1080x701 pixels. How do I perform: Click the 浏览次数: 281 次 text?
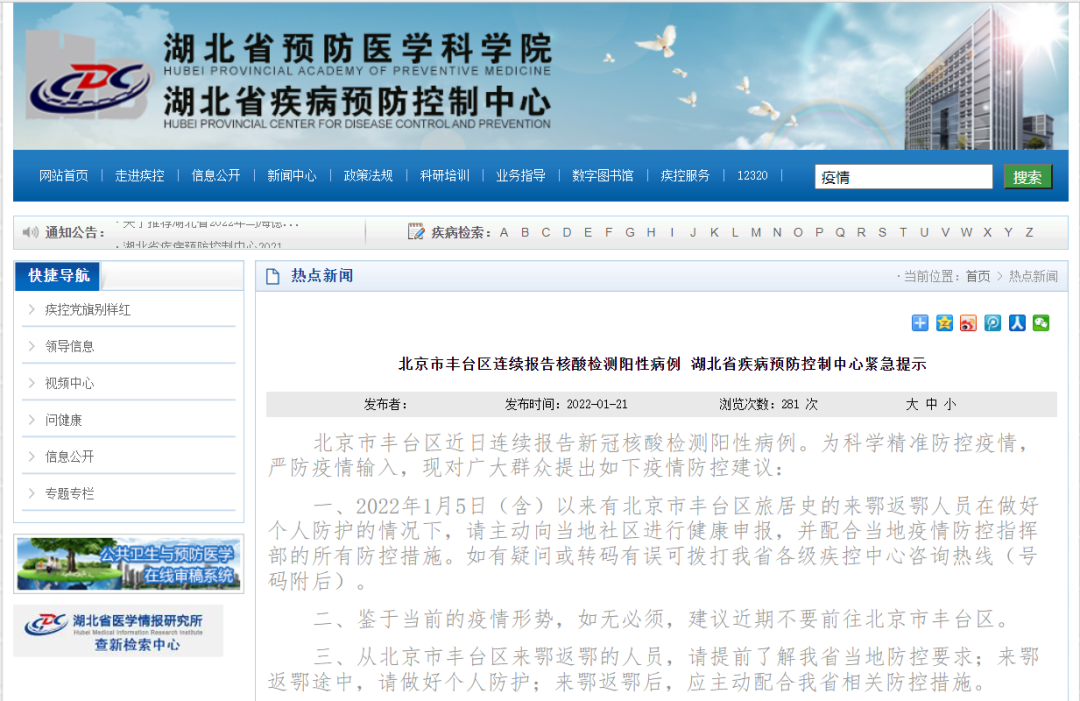pos(768,404)
